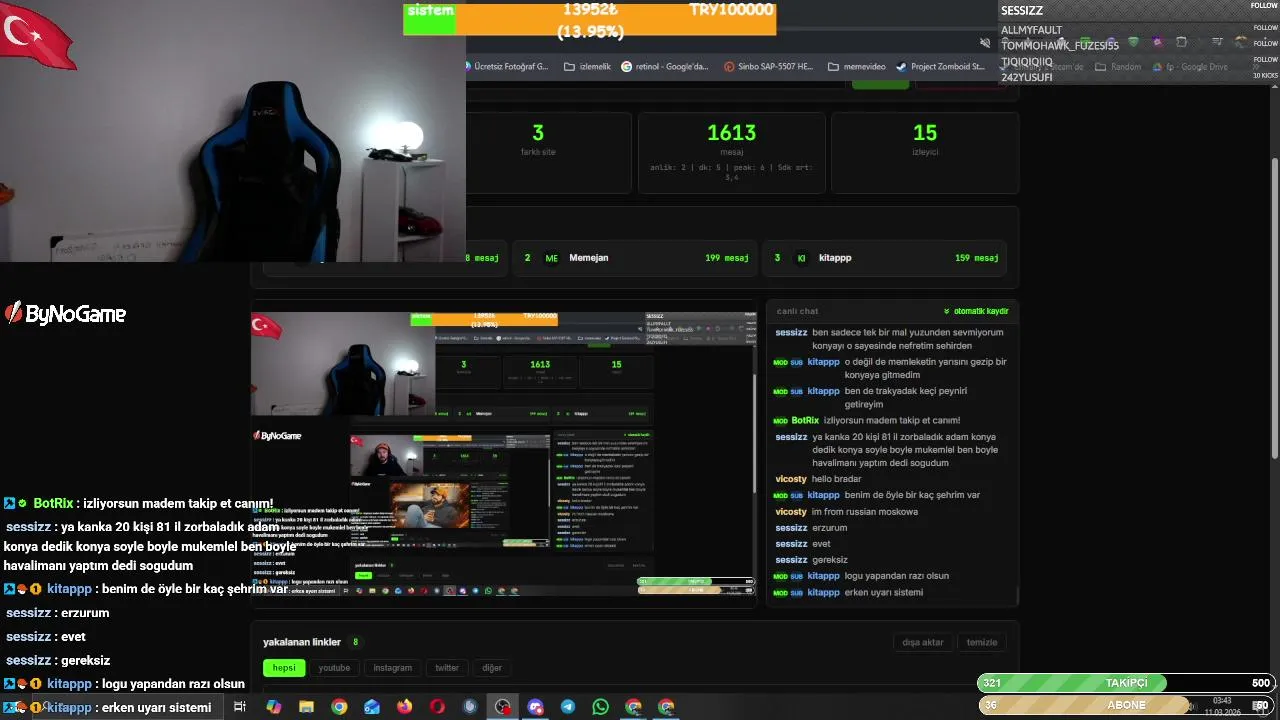Click the 1613 mesaj stat card

coord(731,152)
